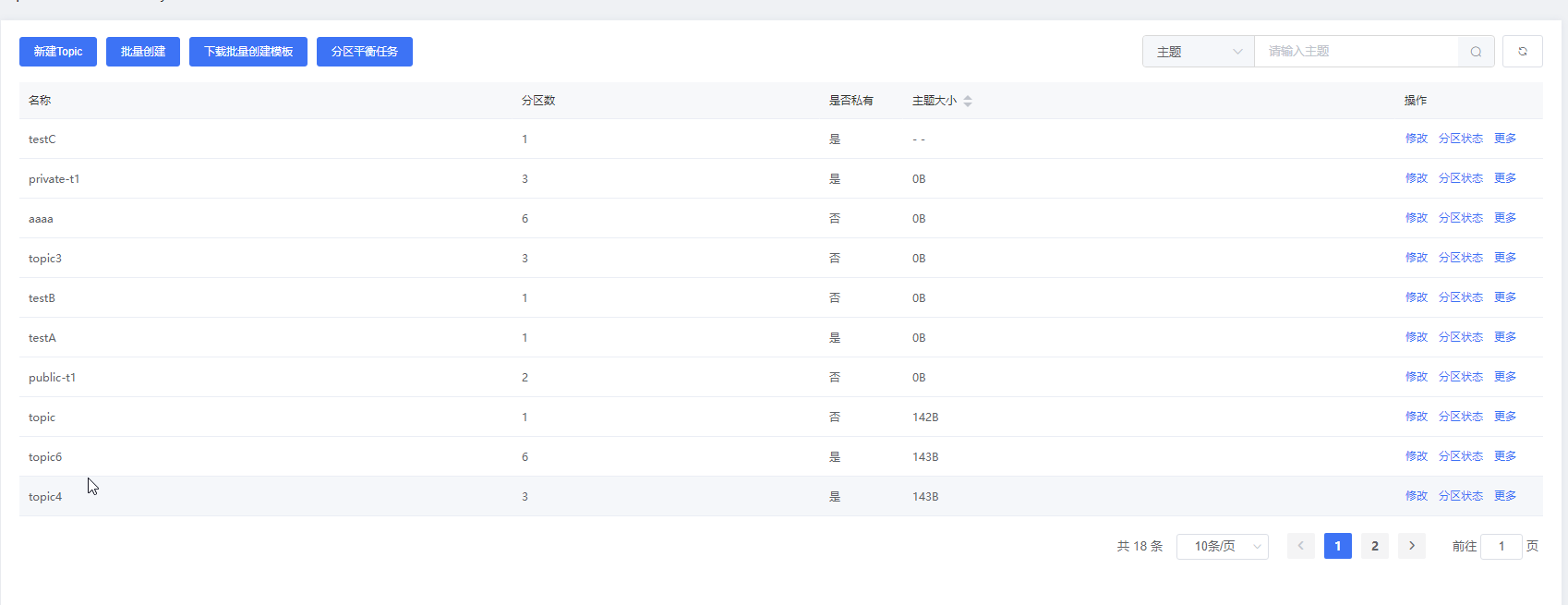Select page 1 in pagination

click(1338, 546)
